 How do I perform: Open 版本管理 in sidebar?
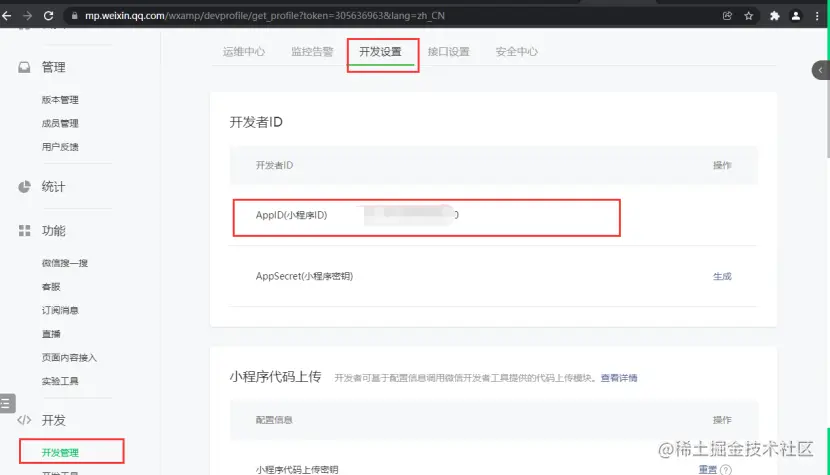click(x=60, y=100)
